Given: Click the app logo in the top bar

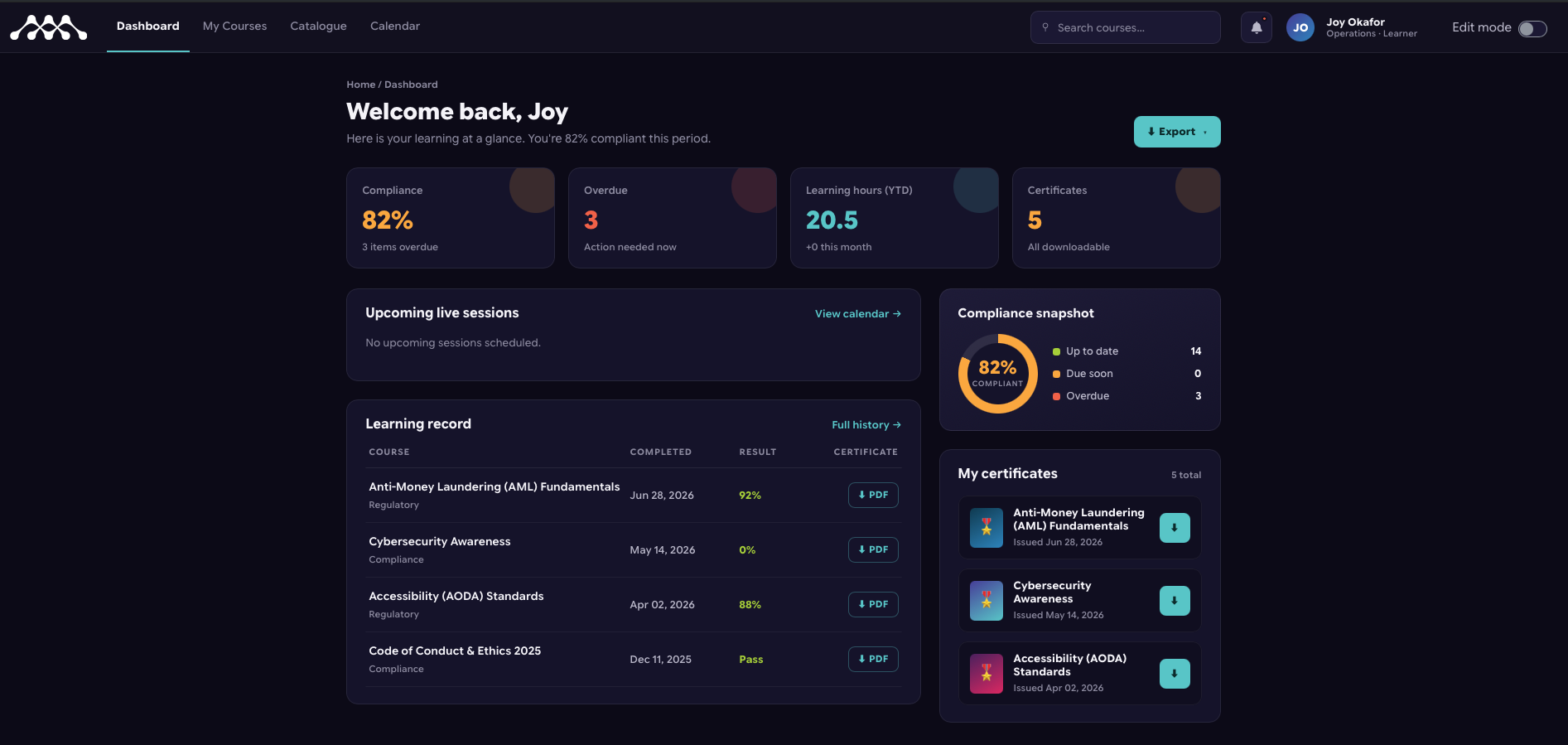Looking at the screenshot, I should (48, 27).
